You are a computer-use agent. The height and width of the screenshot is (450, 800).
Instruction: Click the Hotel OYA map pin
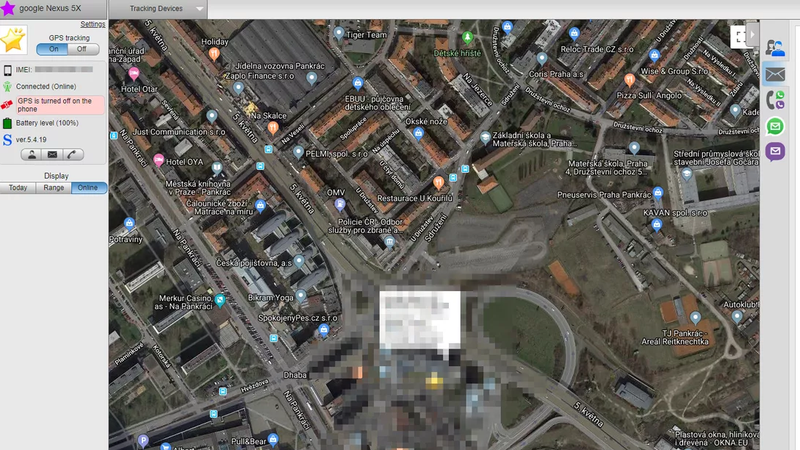tap(159, 161)
